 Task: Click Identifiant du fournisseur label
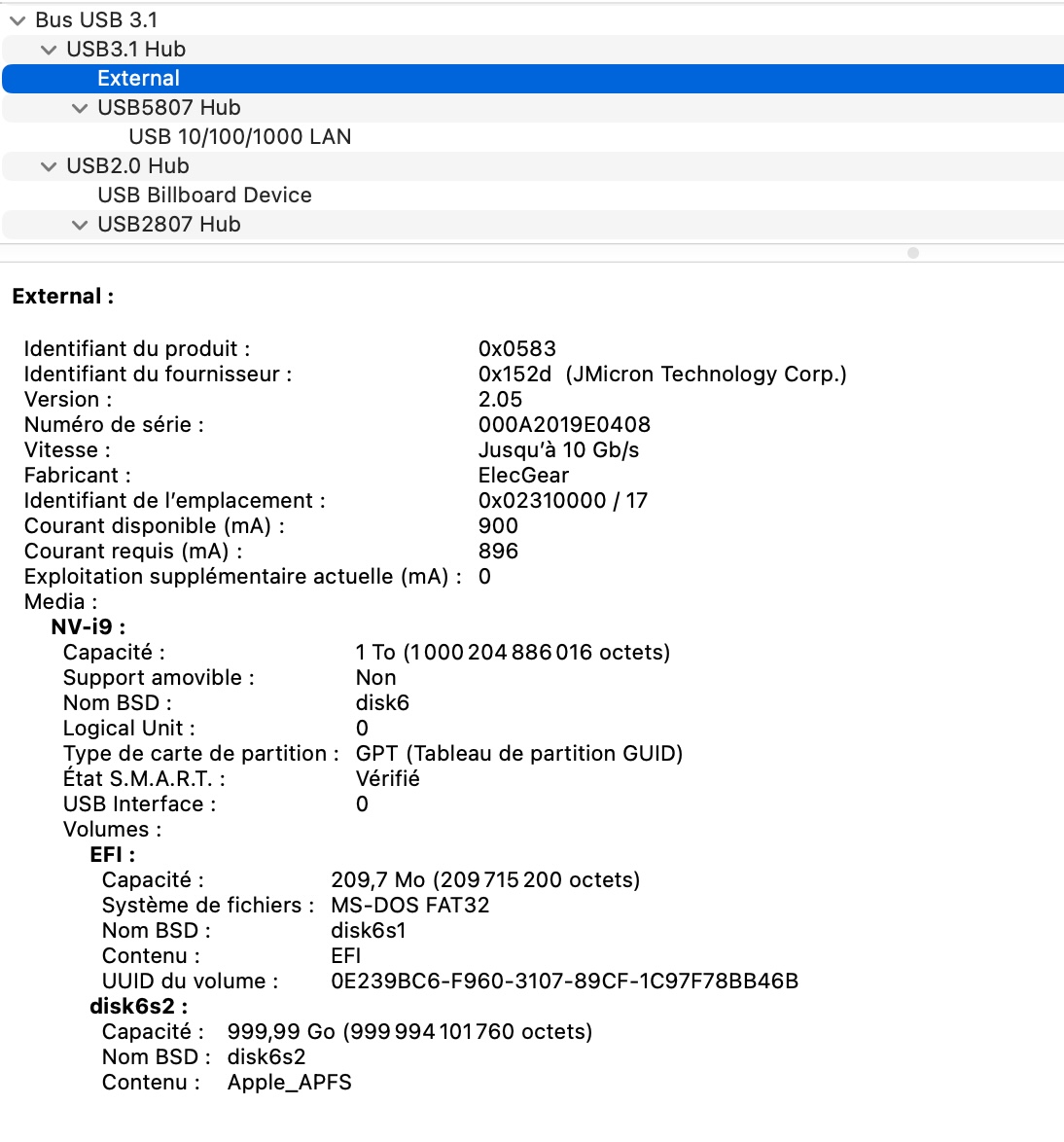coord(158,375)
